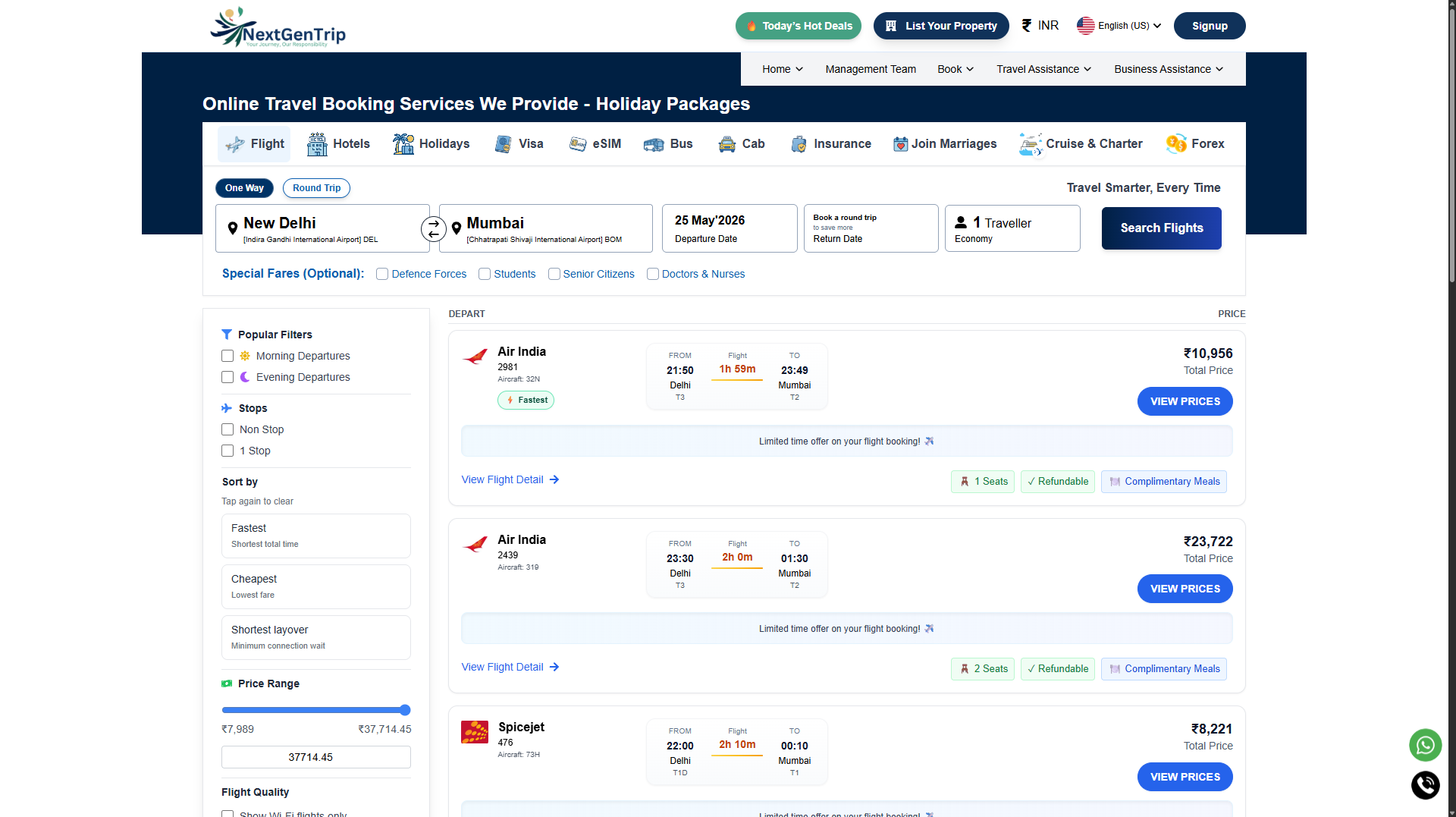Open WhatsApp chat floating icon
The image size is (1456, 817).
(x=1426, y=745)
